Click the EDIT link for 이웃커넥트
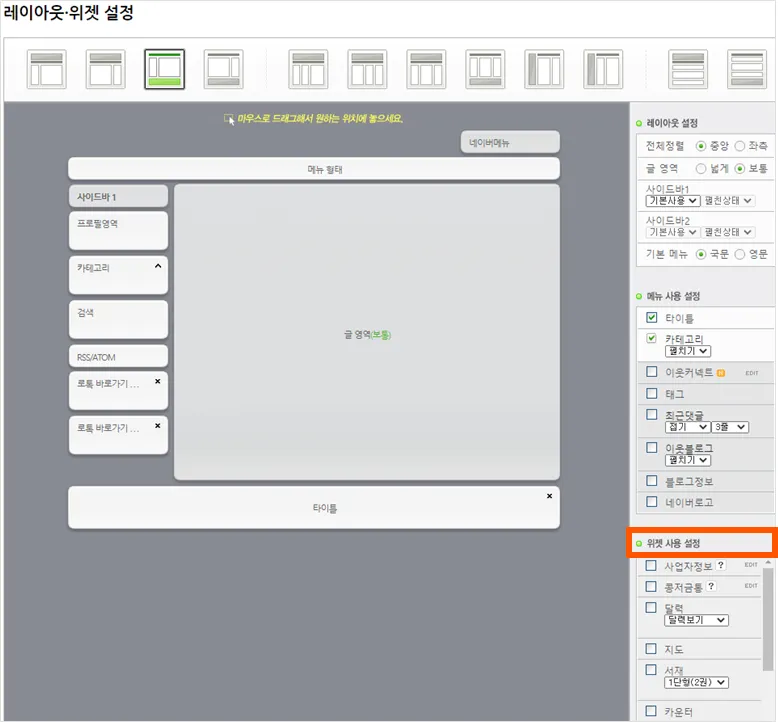The width and height of the screenshot is (778, 722). coord(752,373)
